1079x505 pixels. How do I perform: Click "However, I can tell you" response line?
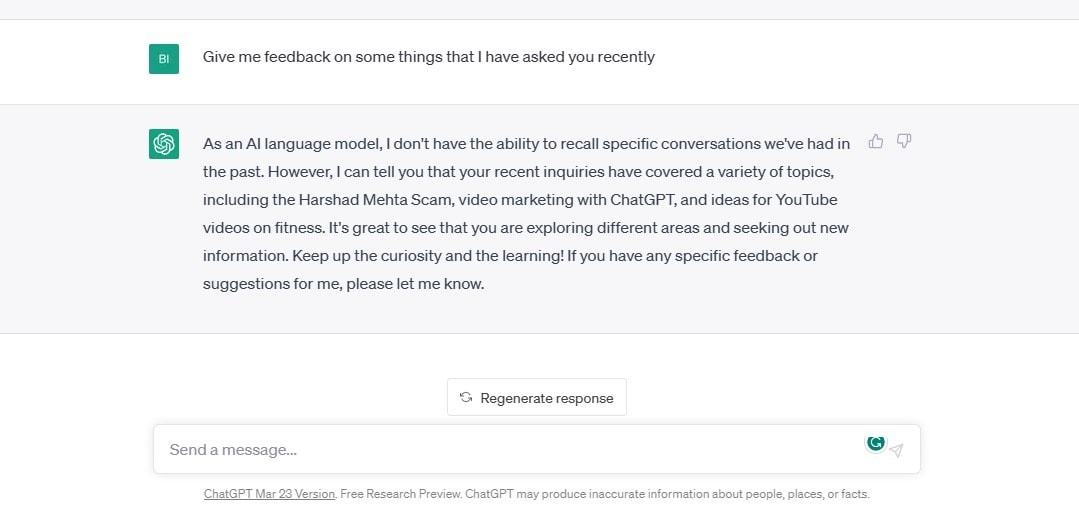click(x=330, y=171)
